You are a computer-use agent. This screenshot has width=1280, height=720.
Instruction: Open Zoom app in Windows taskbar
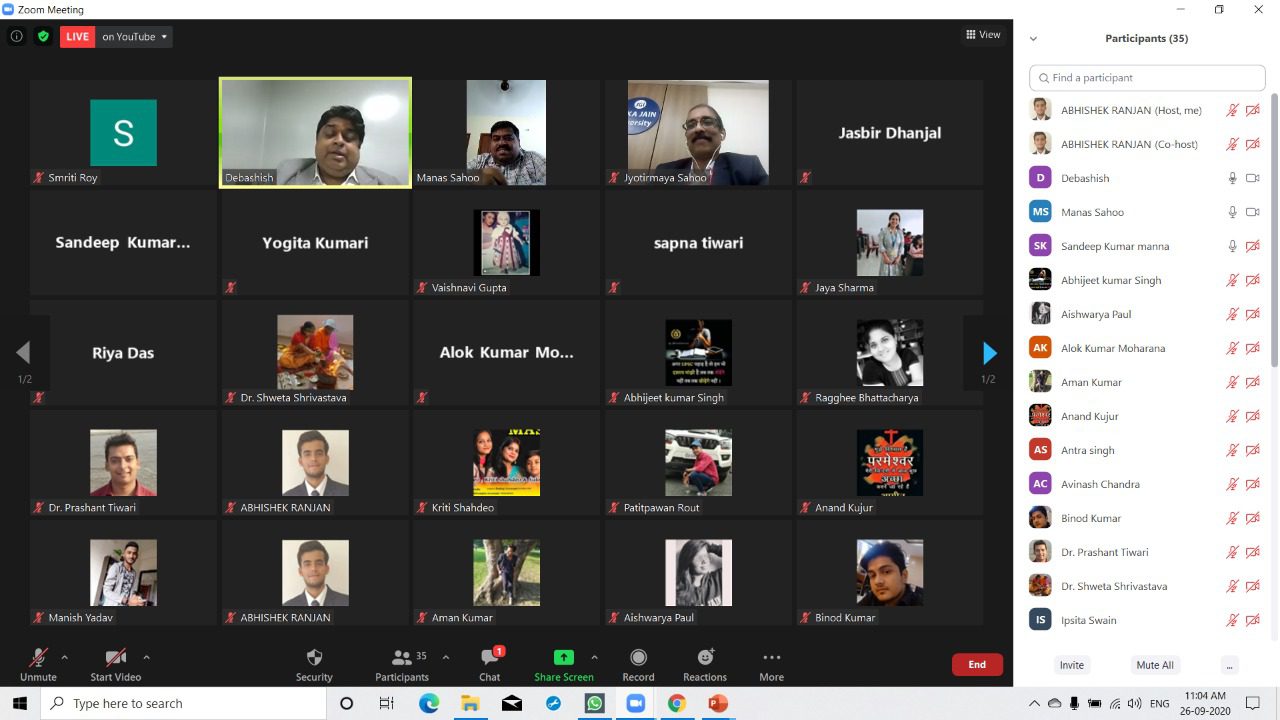coord(636,703)
